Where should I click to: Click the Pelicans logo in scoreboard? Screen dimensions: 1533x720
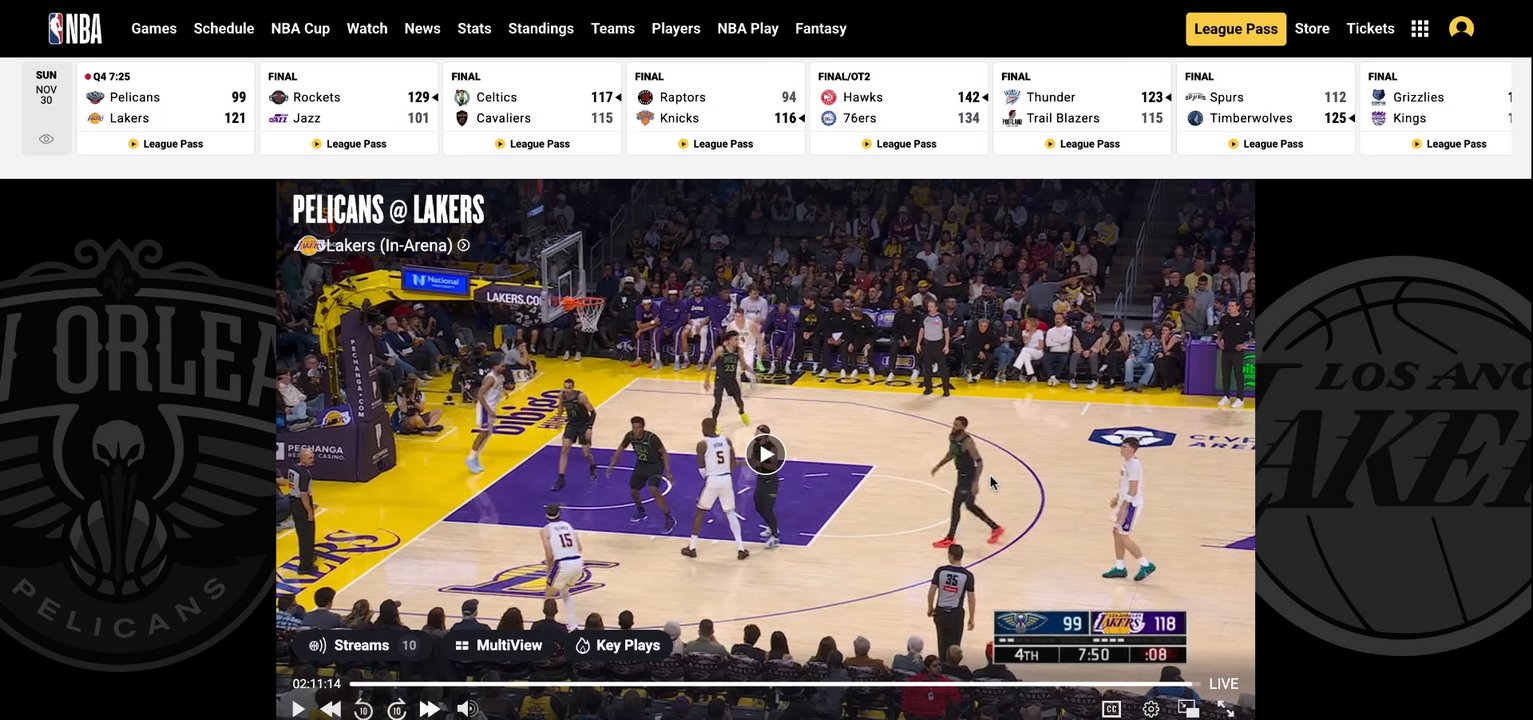coord(95,97)
